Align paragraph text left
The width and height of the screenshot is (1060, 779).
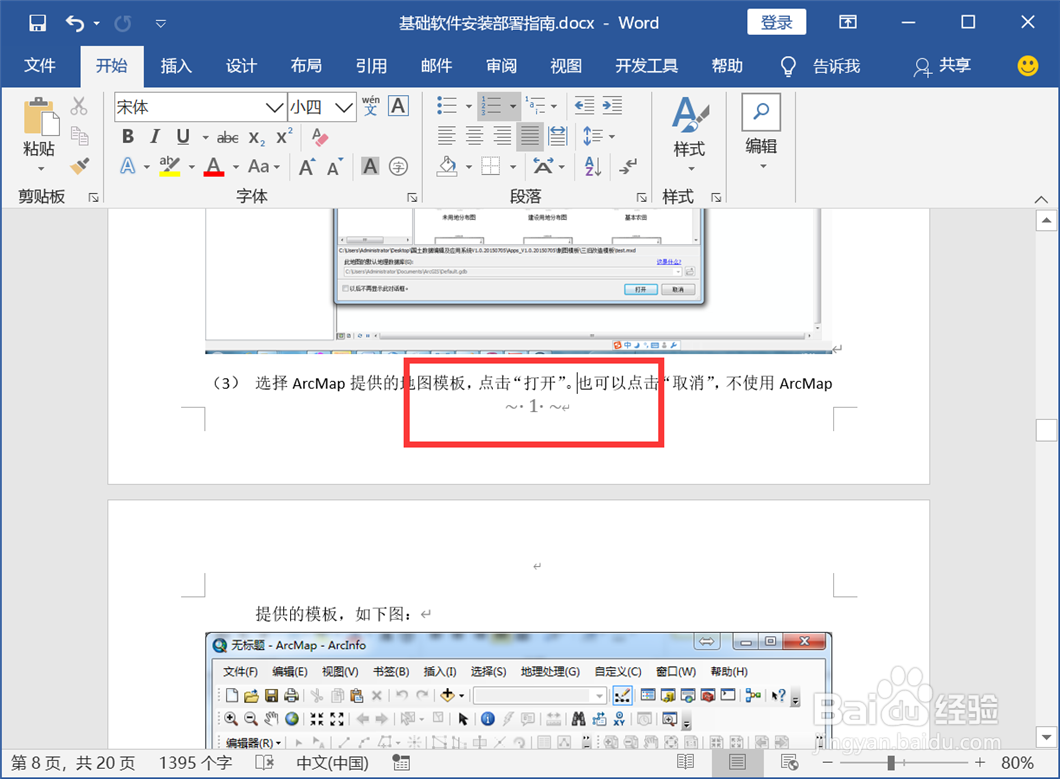click(446, 136)
